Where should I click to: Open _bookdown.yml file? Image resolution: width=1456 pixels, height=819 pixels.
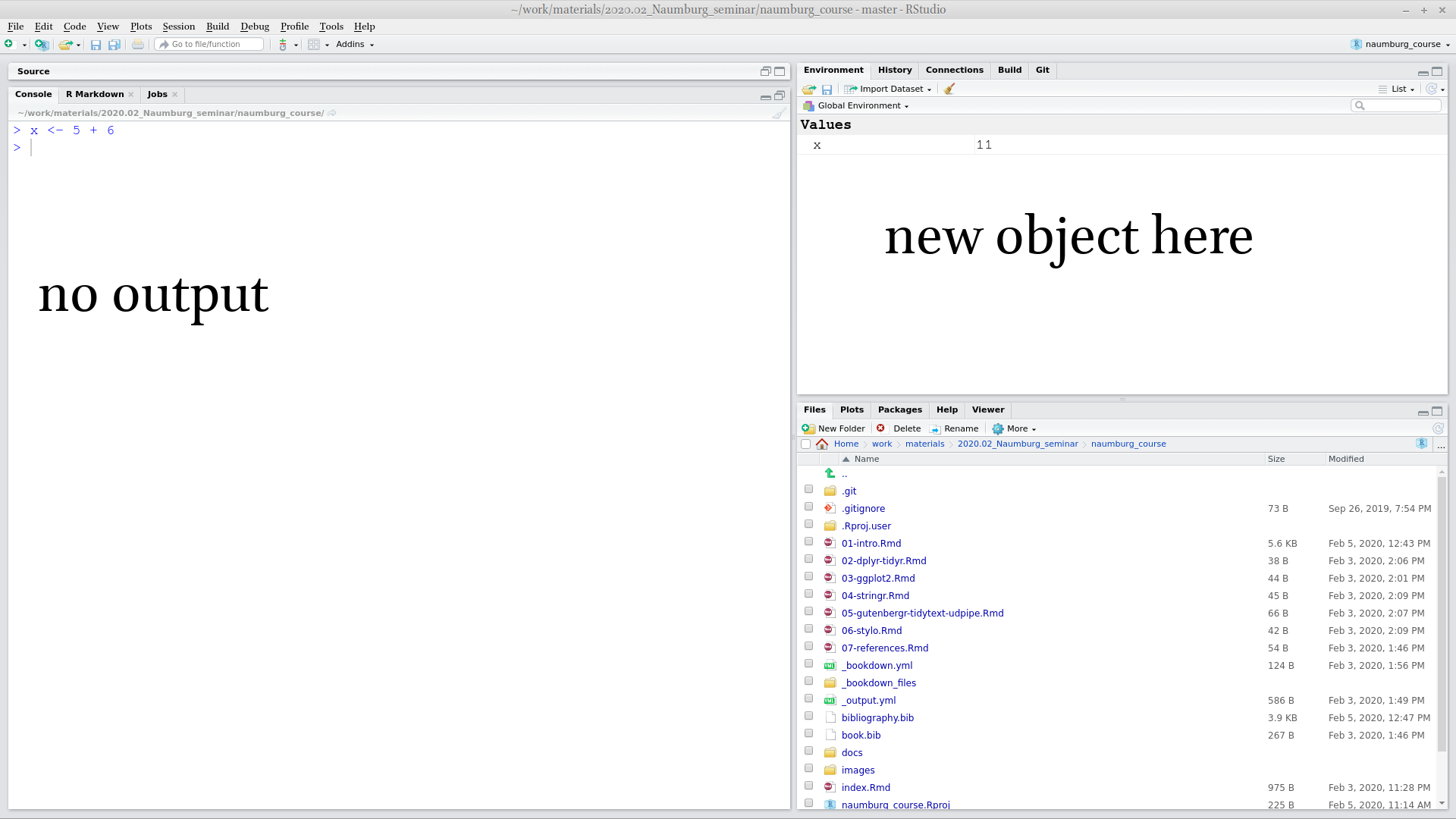(877, 666)
